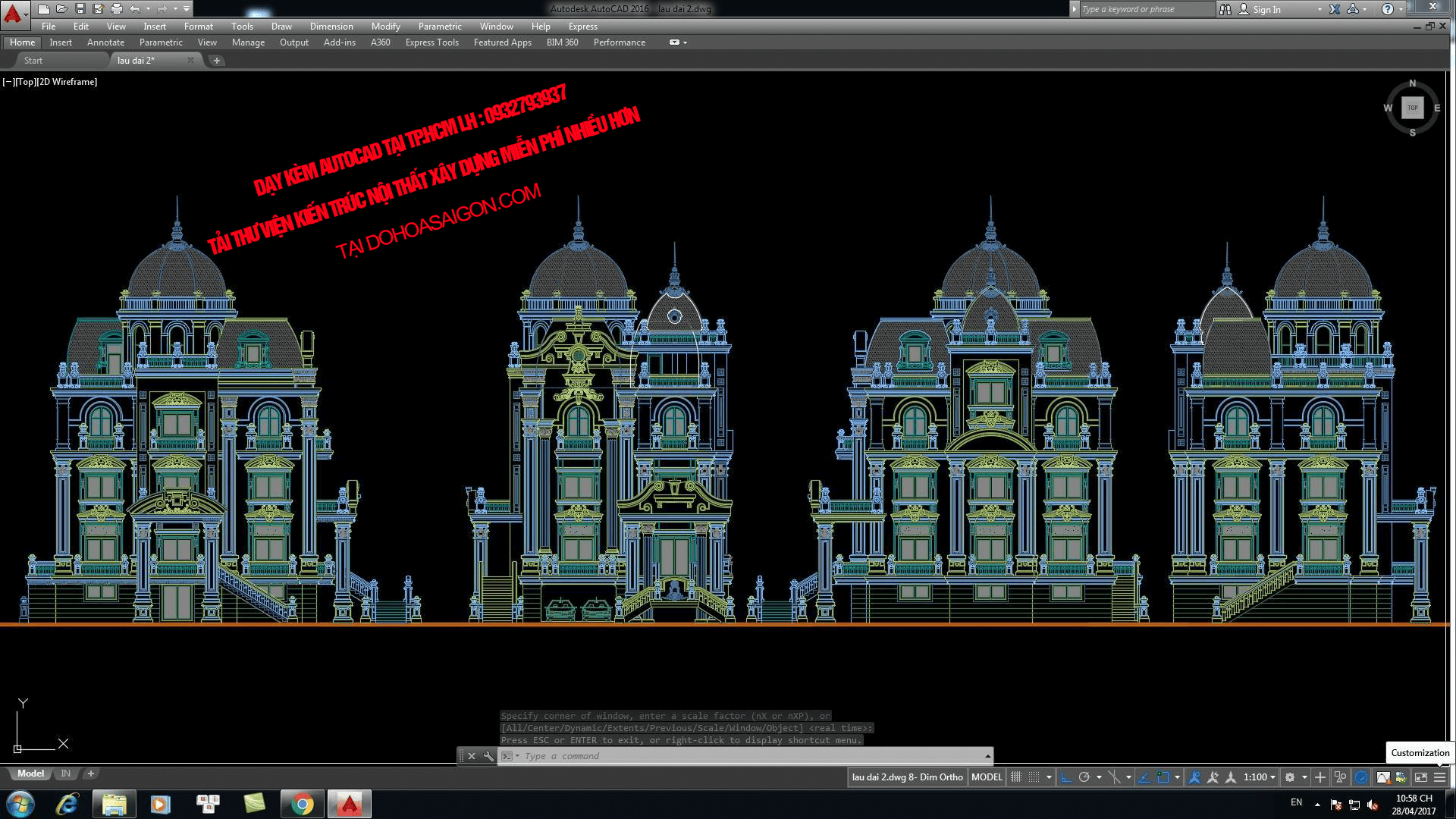Viewport: 1456px width, 819px height.
Task: Select the Customization button near bottom right
Action: coord(1420,752)
